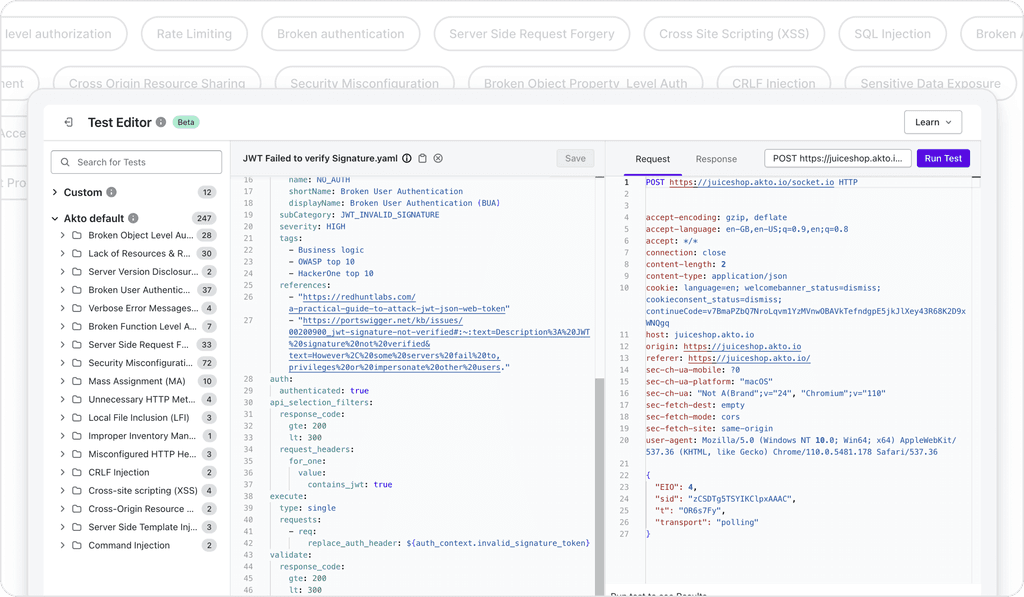Switch to the Response tab
The width and height of the screenshot is (1024, 597).
tap(716, 158)
